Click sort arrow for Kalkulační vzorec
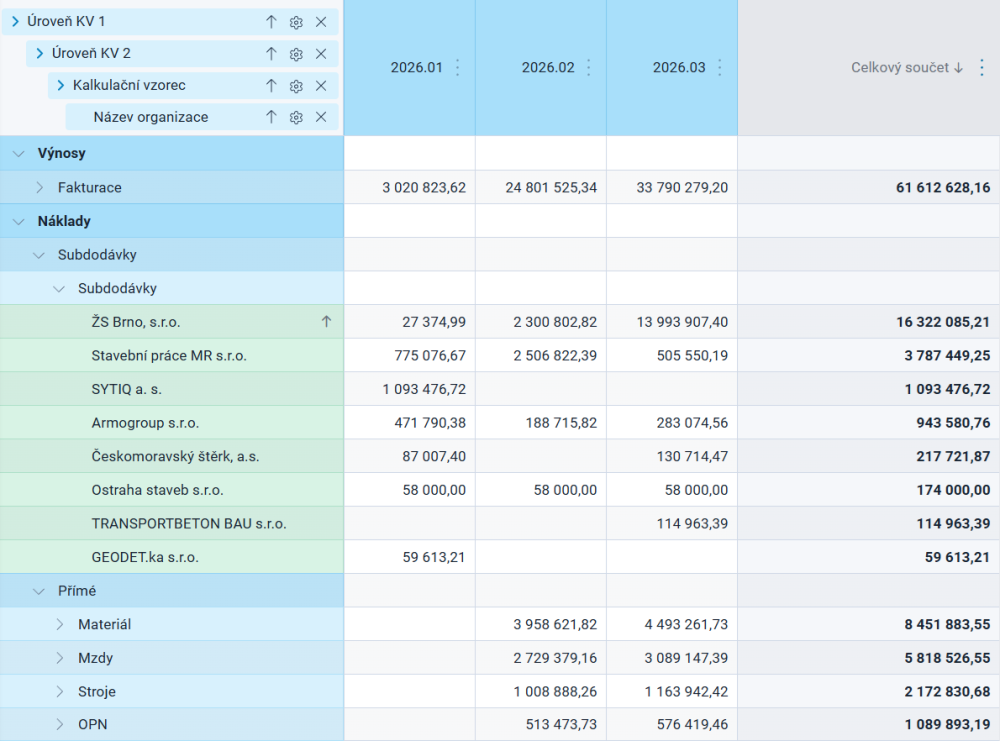The height and width of the screenshot is (741, 1000). pyautogui.click(x=271, y=85)
